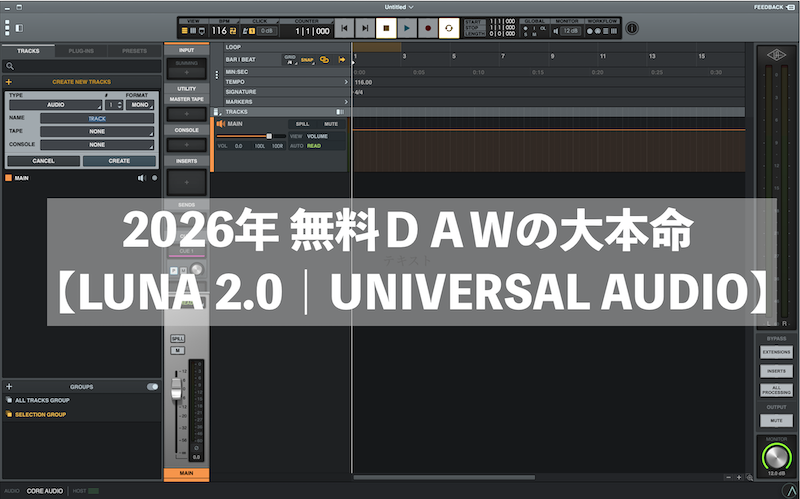Expand the TEMPO row chevron
Image resolution: width=800 pixels, height=499 pixels.
pyautogui.click(x=346, y=82)
